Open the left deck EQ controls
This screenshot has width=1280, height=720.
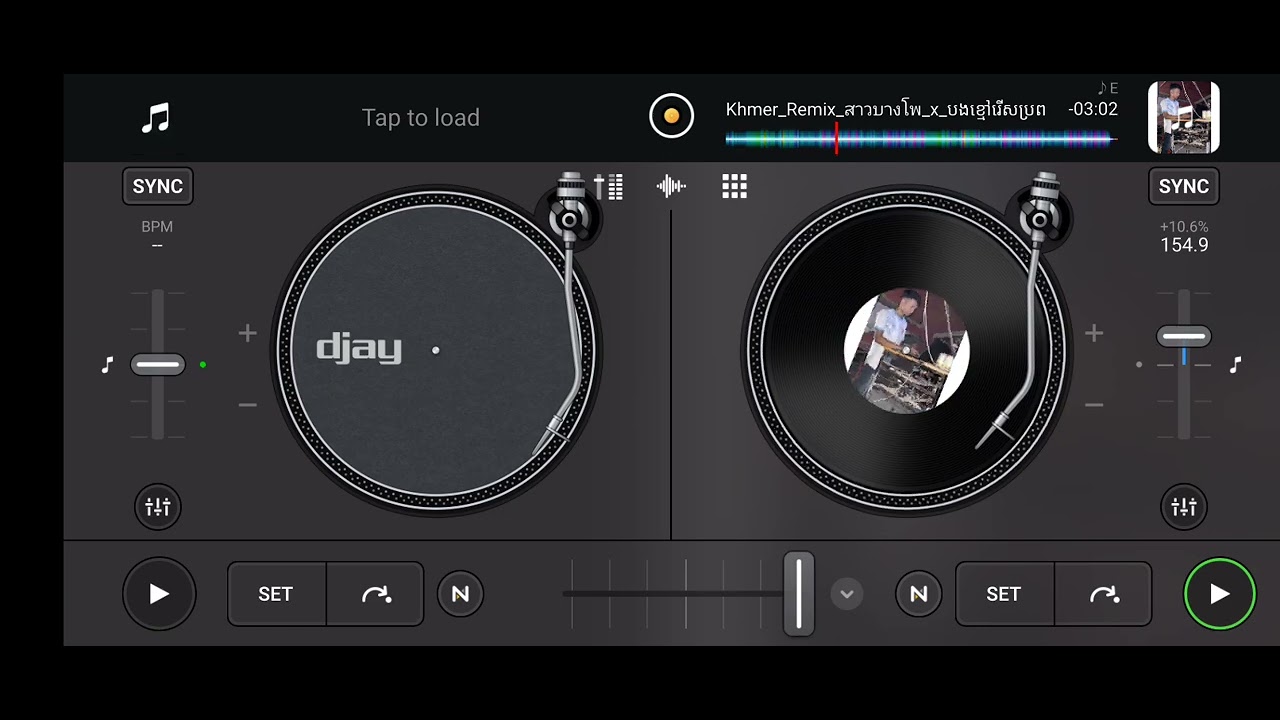pos(158,507)
